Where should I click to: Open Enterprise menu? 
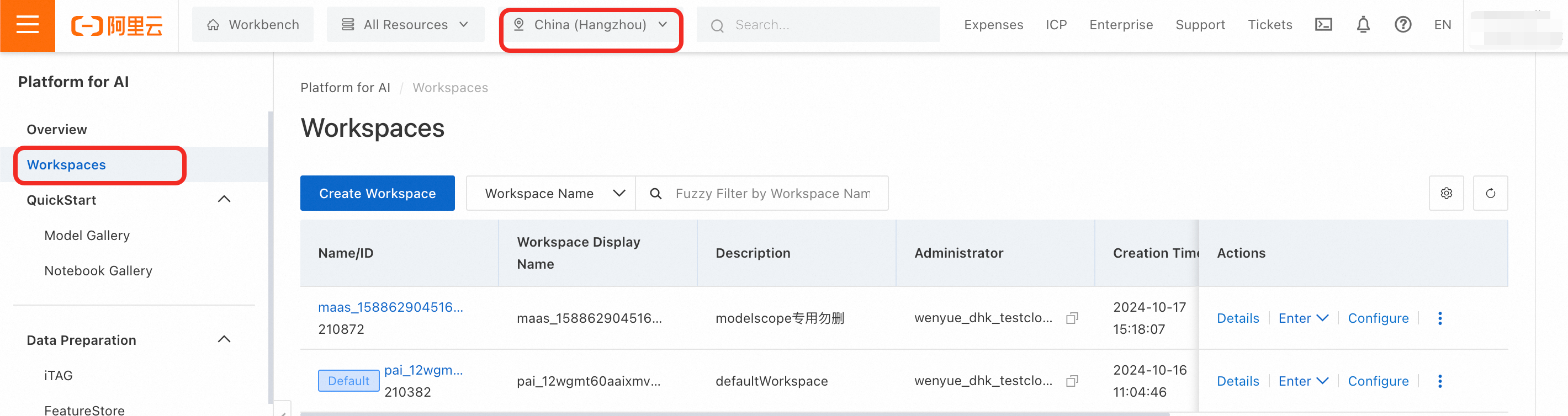[1121, 25]
